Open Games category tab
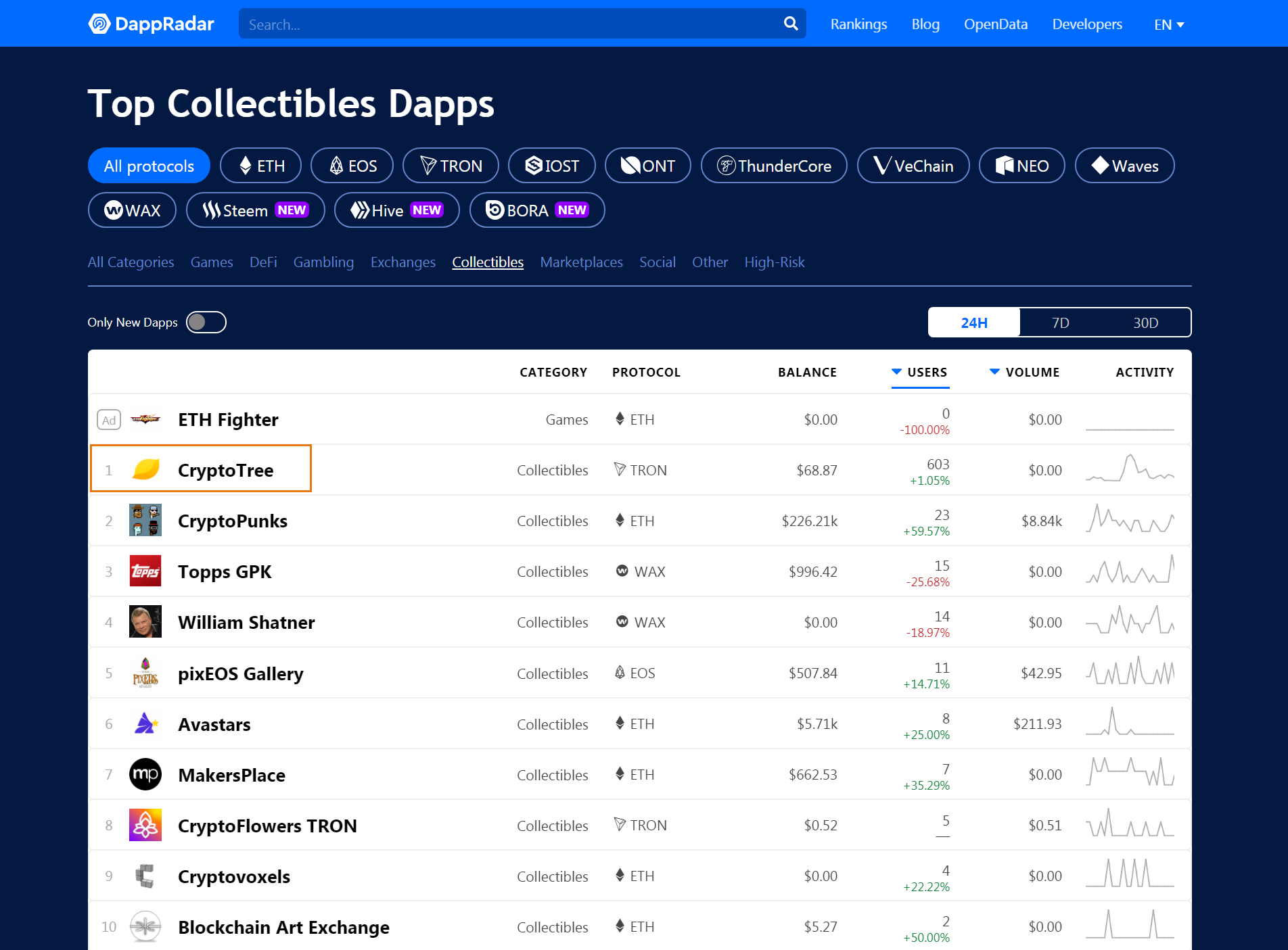 pos(212,262)
